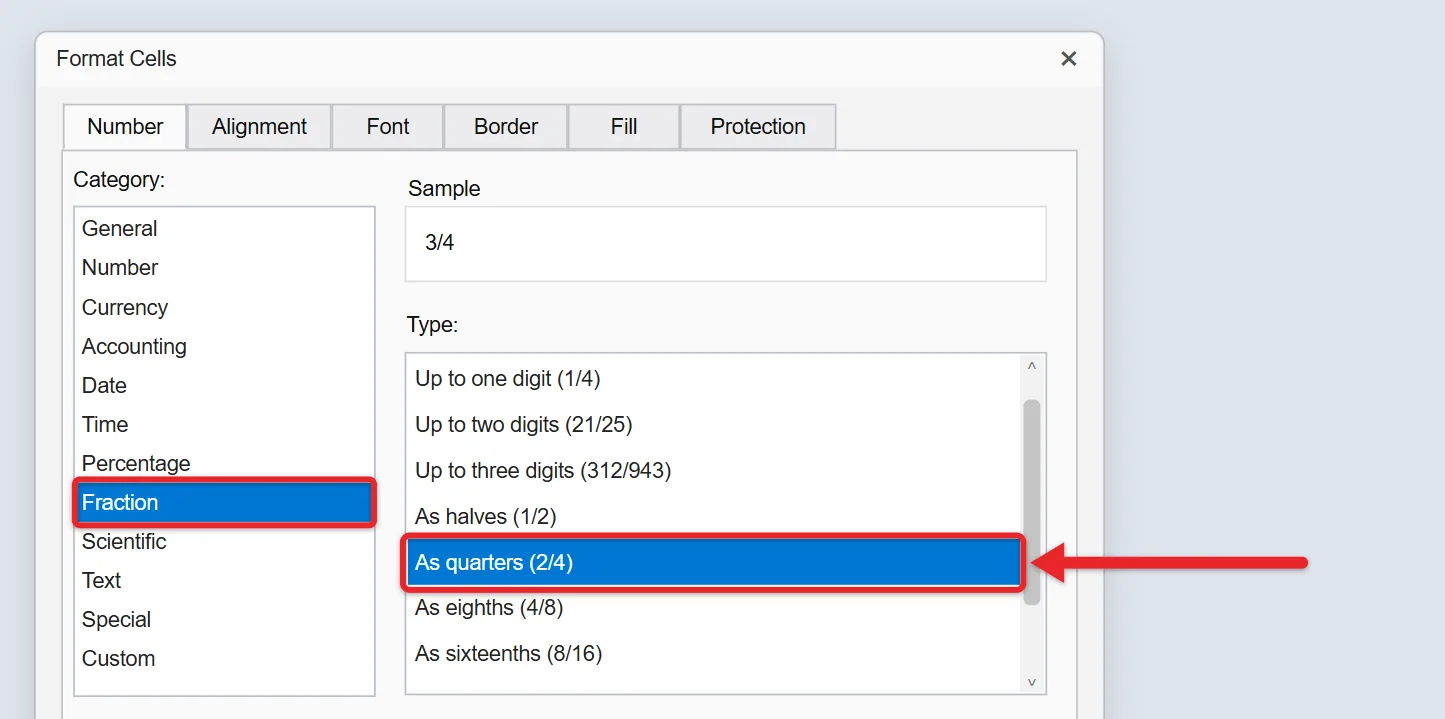Switch to the Border tab
The width and height of the screenshot is (1445, 719).
pos(505,127)
